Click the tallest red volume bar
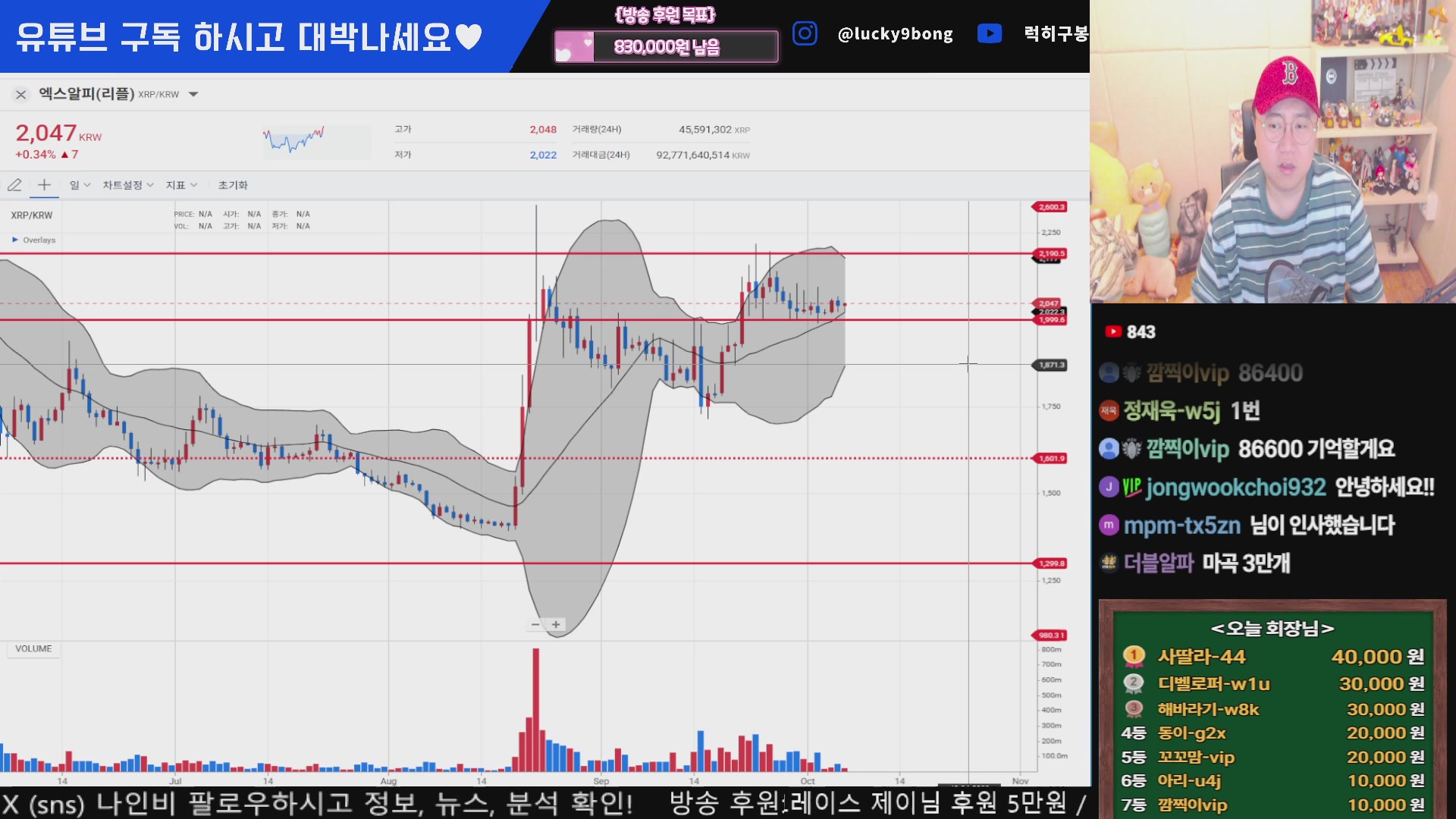This screenshot has height=819, width=1456. [x=536, y=709]
